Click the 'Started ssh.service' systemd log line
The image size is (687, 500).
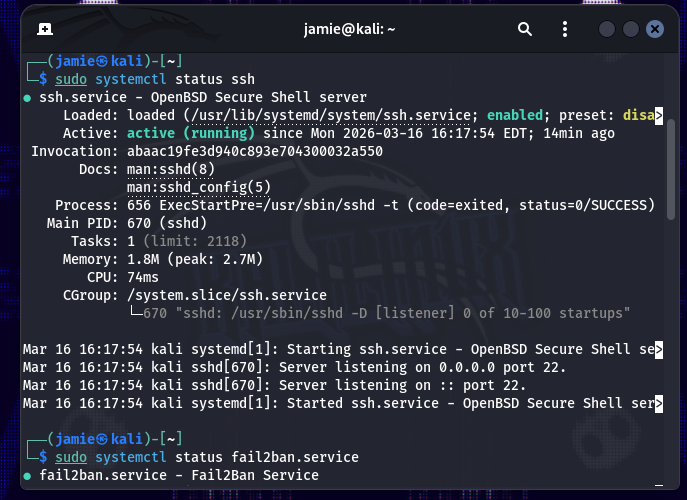(343, 403)
